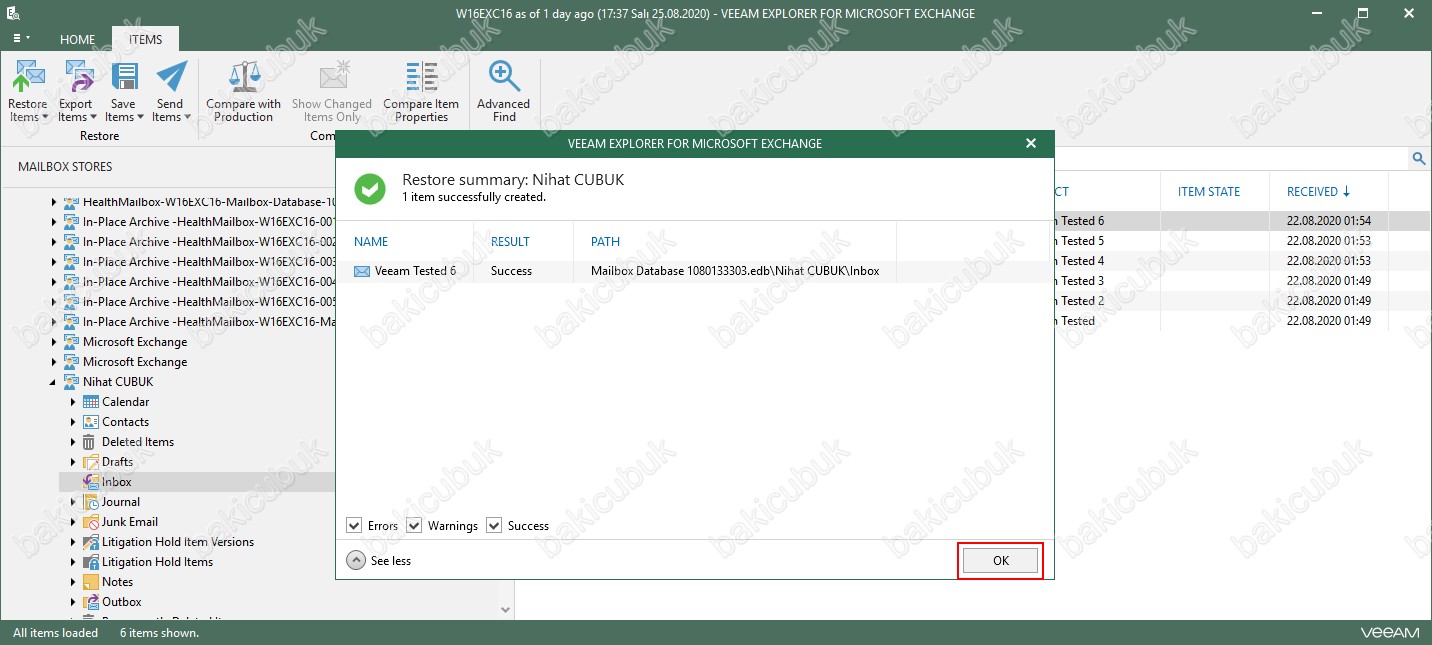The image size is (1432, 645).
Task: Click the Calendar folder icon
Action: (x=91, y=402)
